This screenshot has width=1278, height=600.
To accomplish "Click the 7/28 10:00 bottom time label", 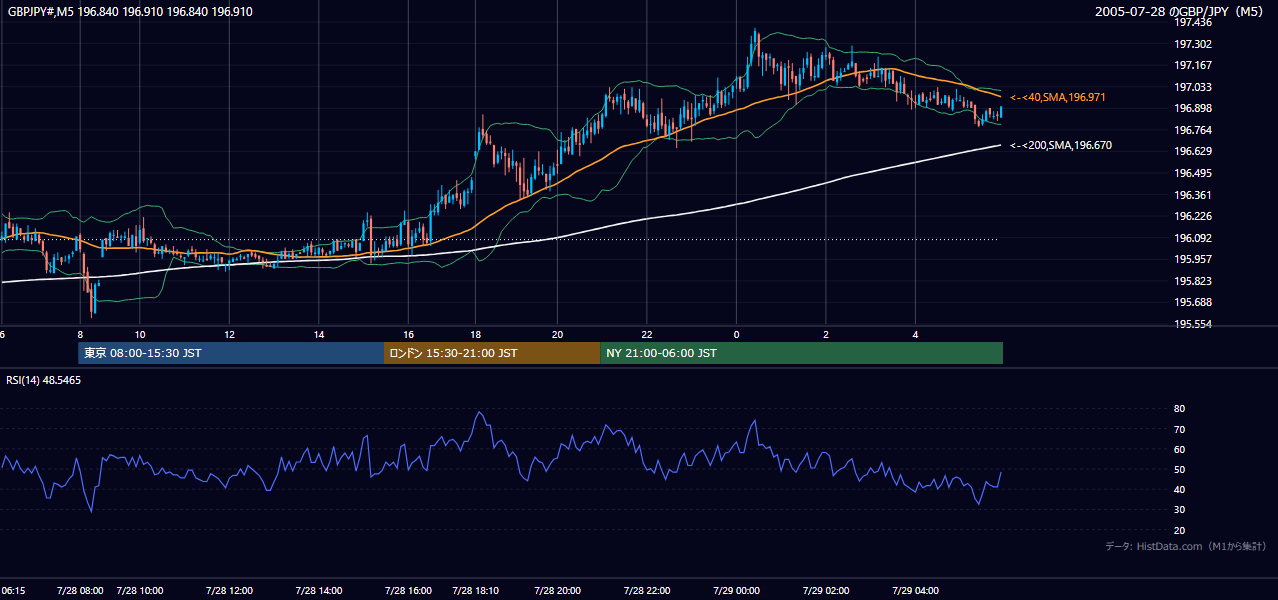I will pos(140,591).
